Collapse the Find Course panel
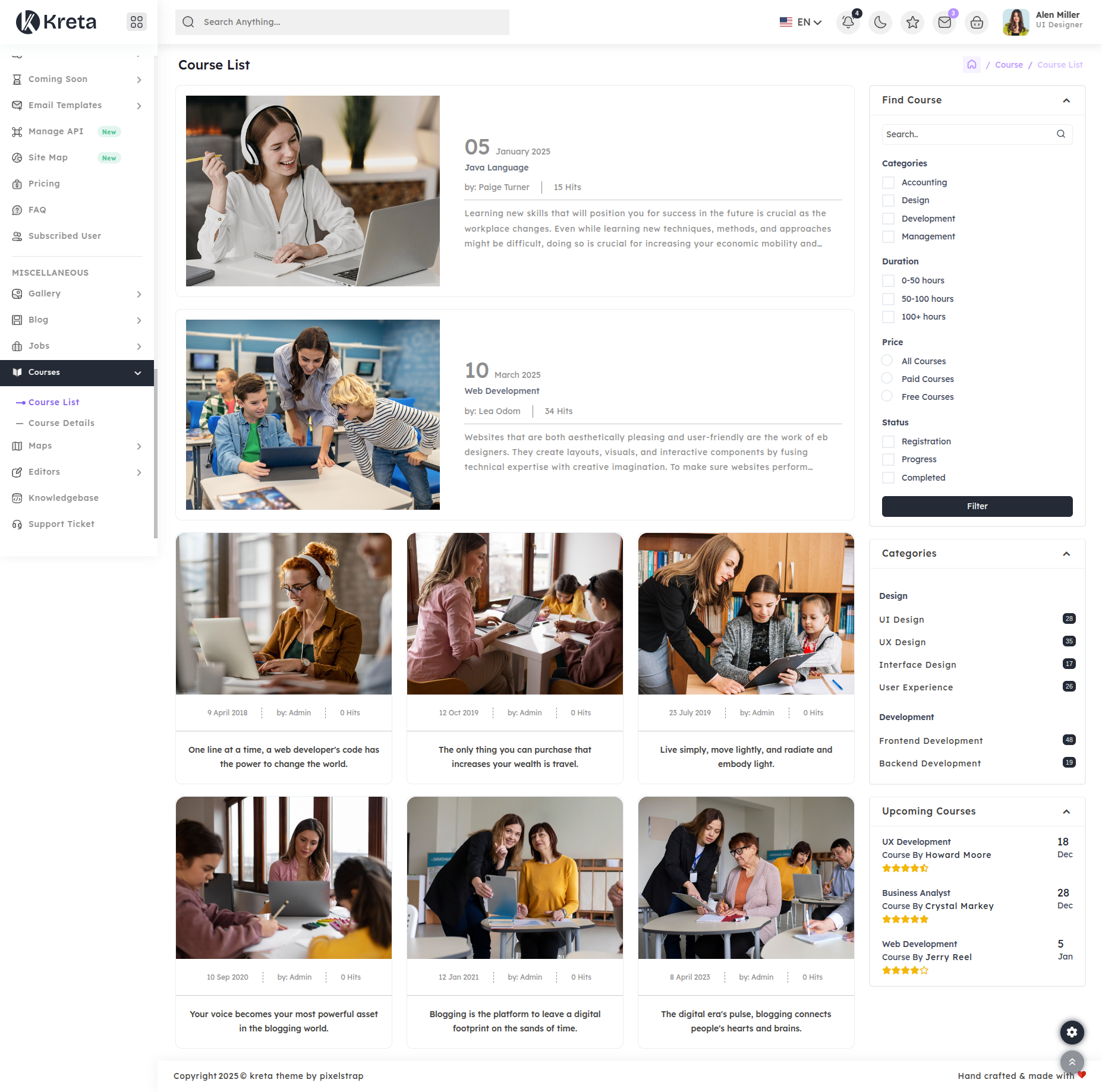The width and height of the screenshot is (1102, 1092). [1066, 100]
